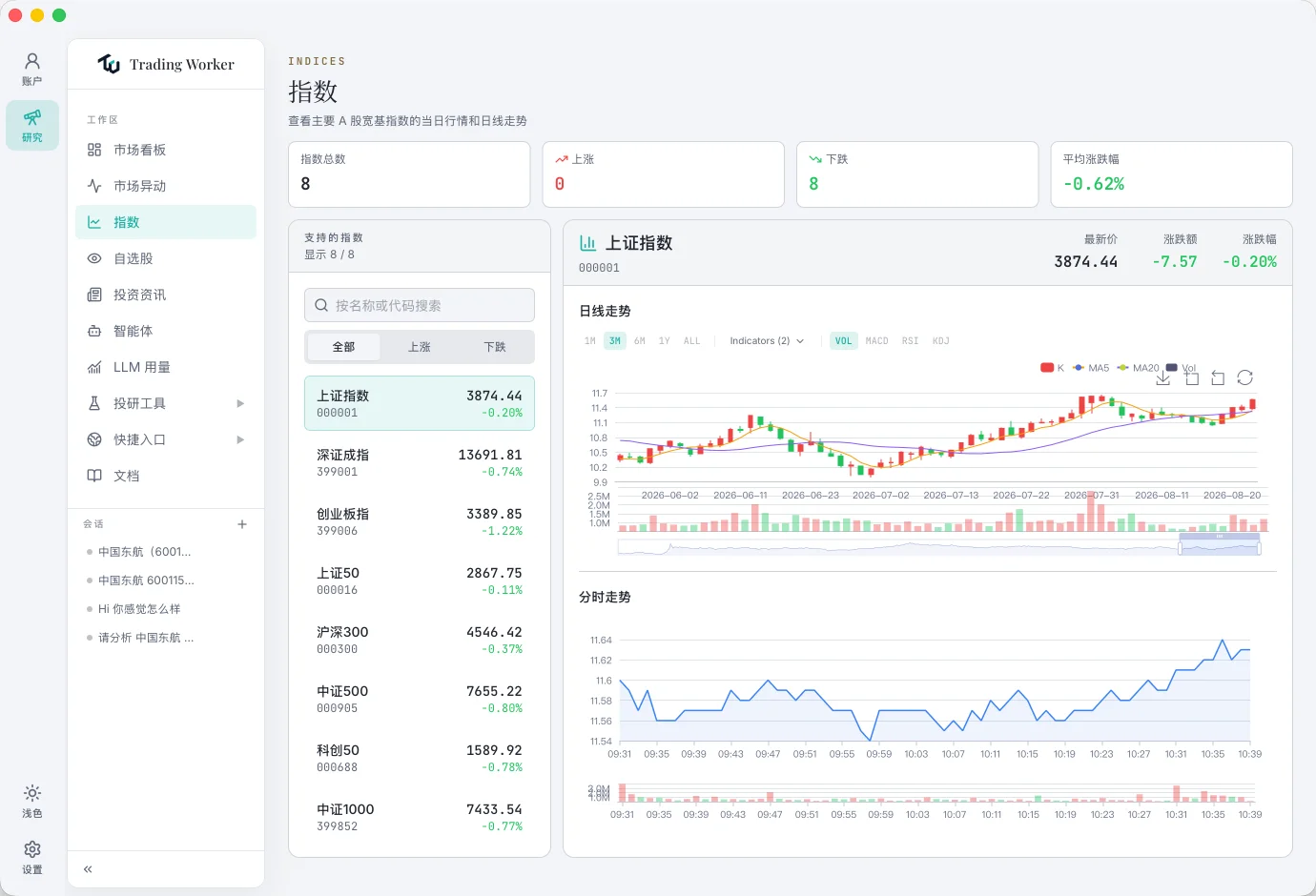Select 科创50 000688 row
The image size is (1316, 896).
click(420, 758)
